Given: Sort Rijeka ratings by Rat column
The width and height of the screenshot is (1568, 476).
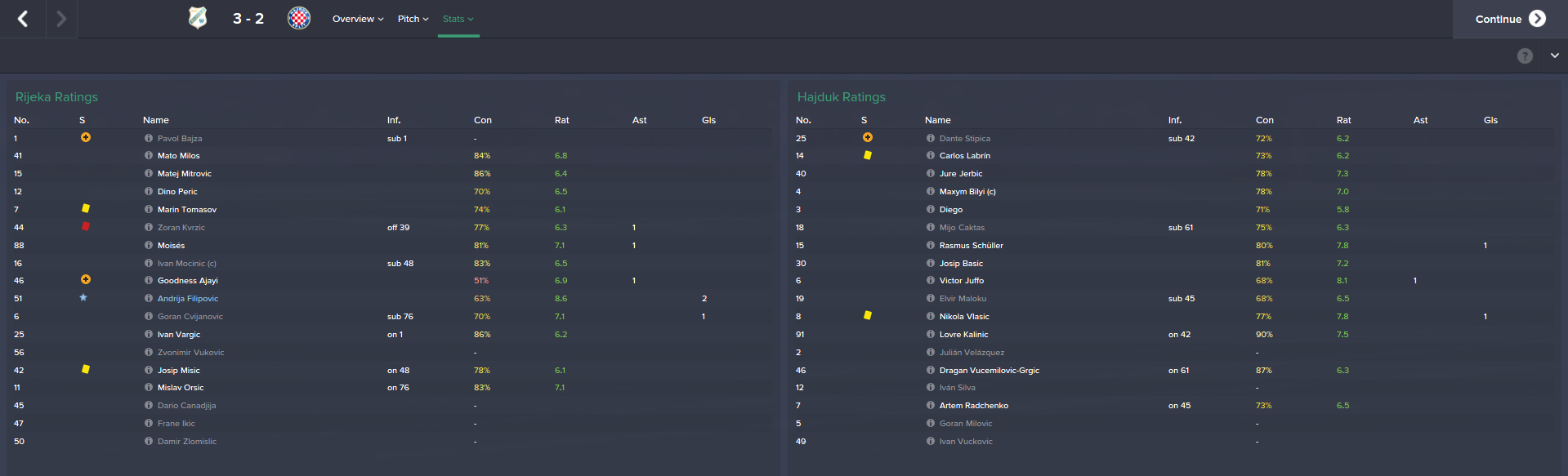Looking at the screenshot, I should tap(562, 120).
